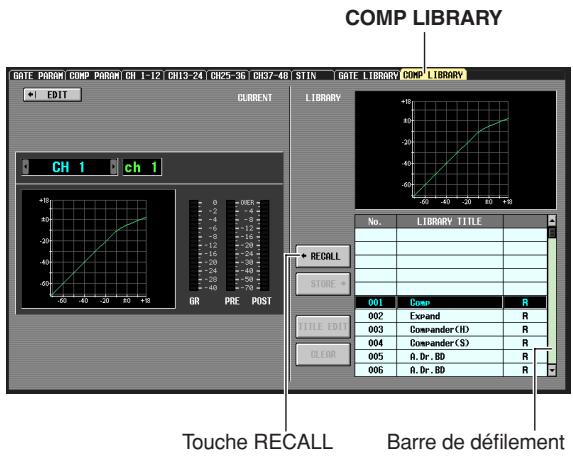
Task: Select the CH 1-12 tab
Action: point(143,76)
